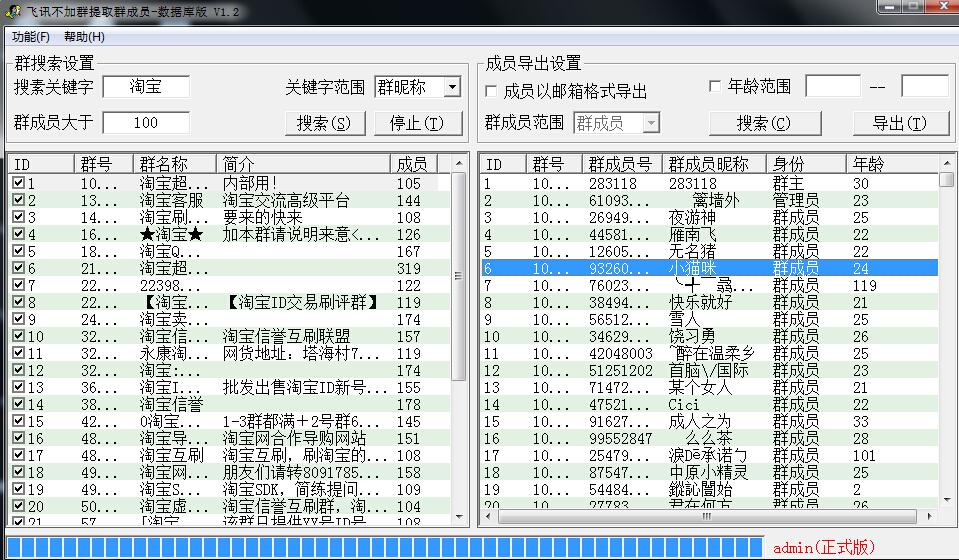
Task: Uncheck group row 4 ★淘宝★ checkbox
Action: pos(18,235)
